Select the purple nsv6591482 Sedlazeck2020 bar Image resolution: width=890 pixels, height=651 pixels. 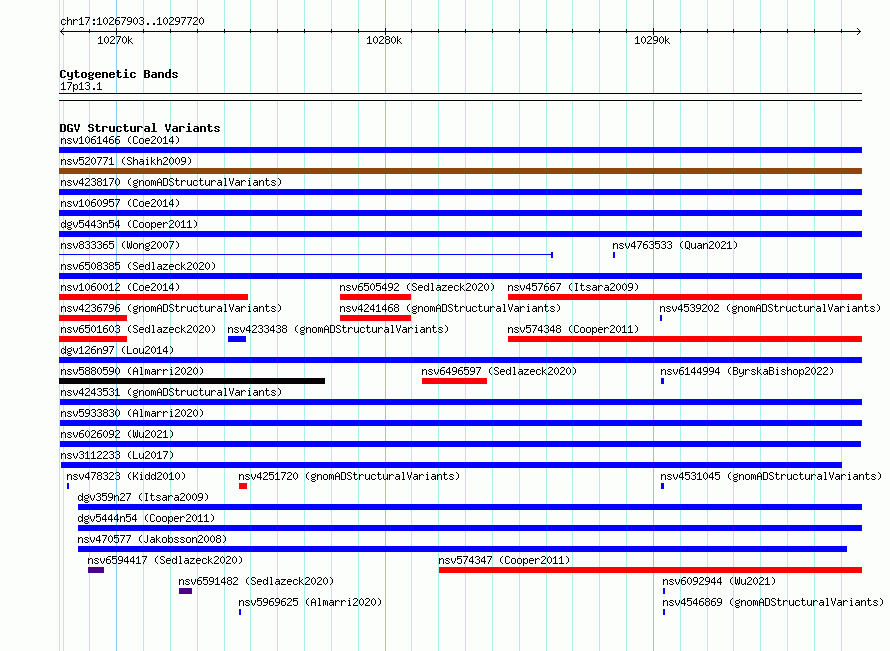coord(186,591)
